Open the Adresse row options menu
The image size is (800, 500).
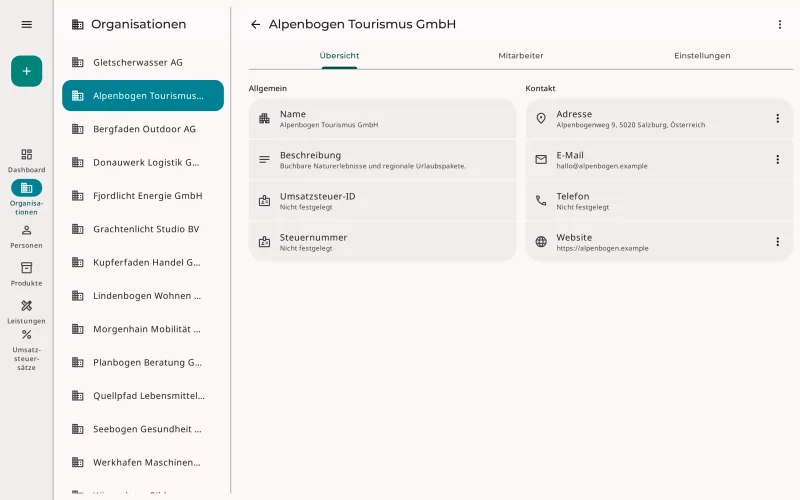pyautogui.click(x=778, y=118)
